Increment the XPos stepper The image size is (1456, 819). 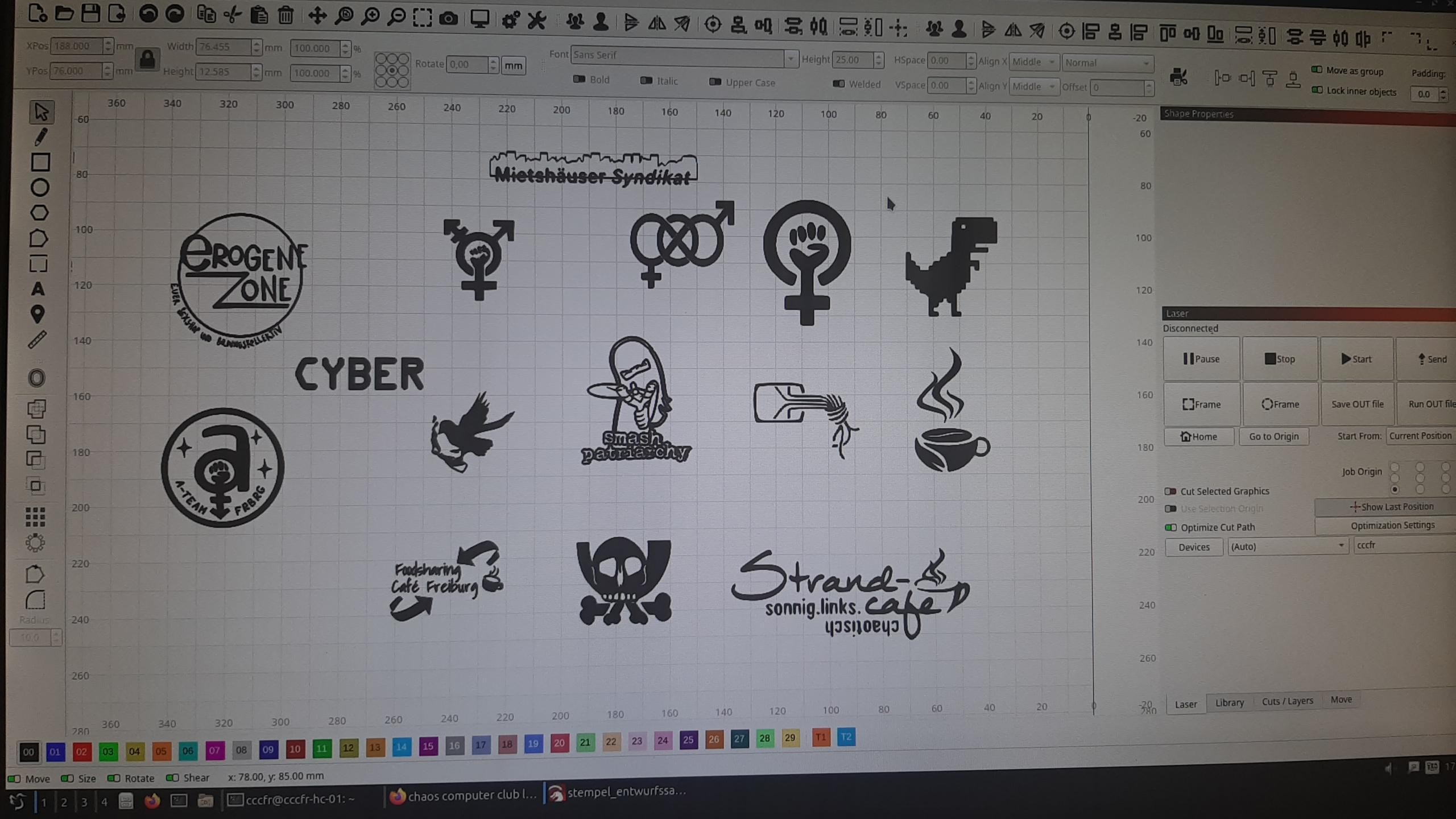tap(108, 42)
